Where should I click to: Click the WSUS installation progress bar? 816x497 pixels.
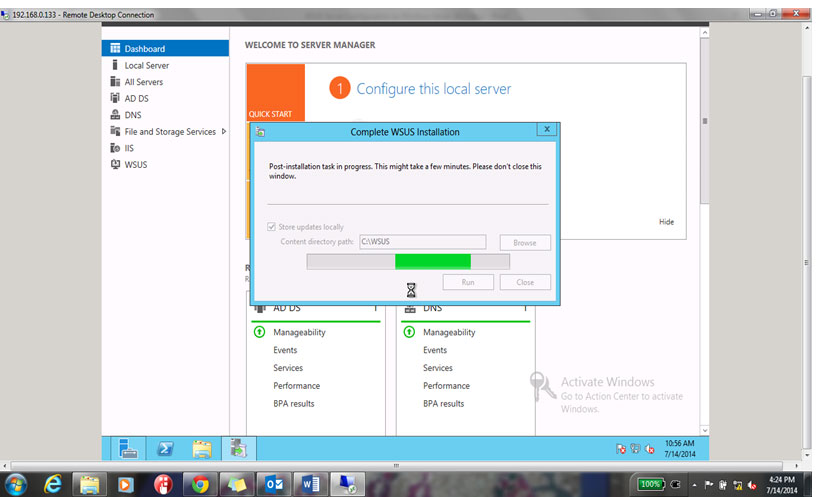pos(408,261)
